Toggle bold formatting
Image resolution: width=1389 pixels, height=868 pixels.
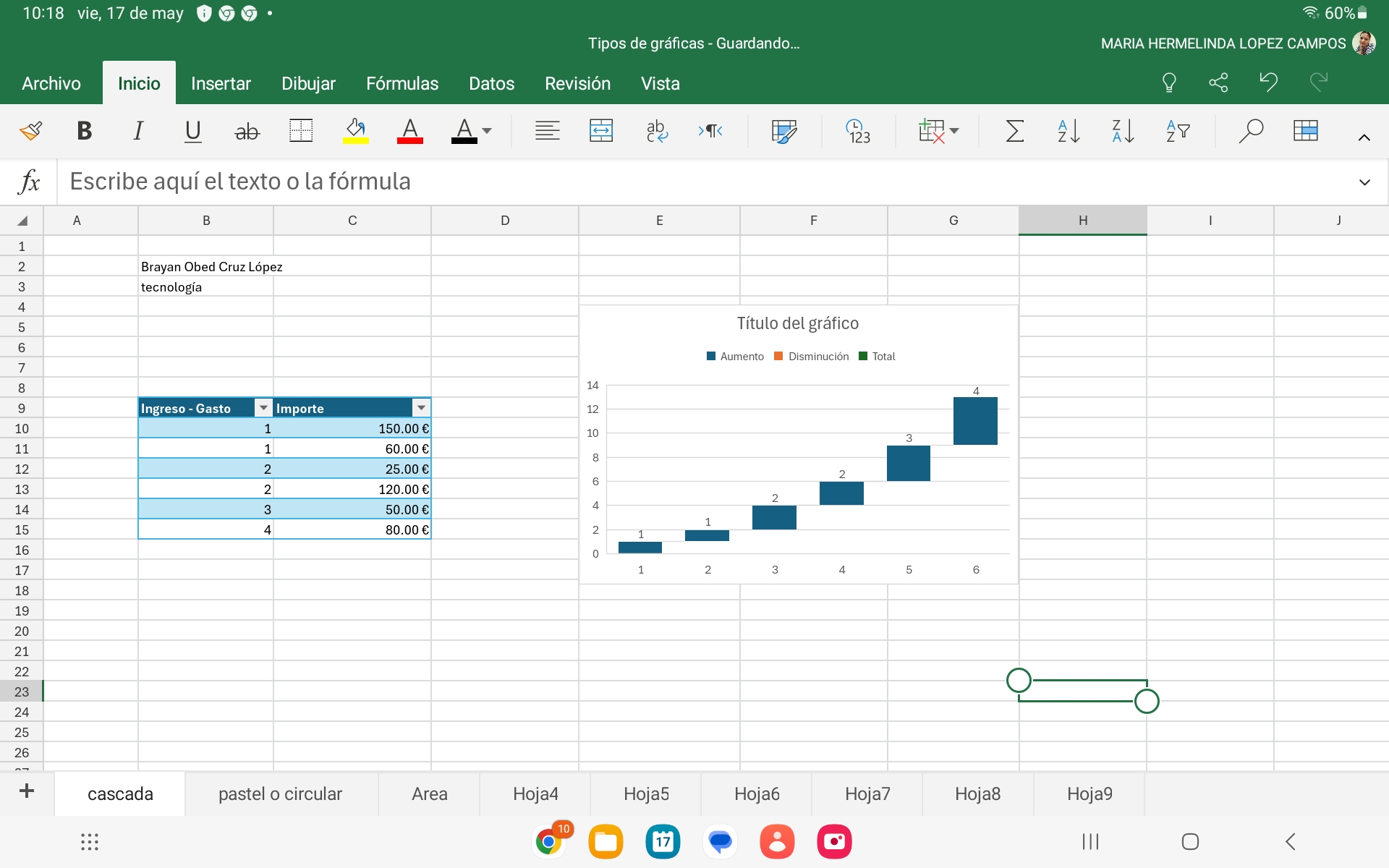click(84, 131)
